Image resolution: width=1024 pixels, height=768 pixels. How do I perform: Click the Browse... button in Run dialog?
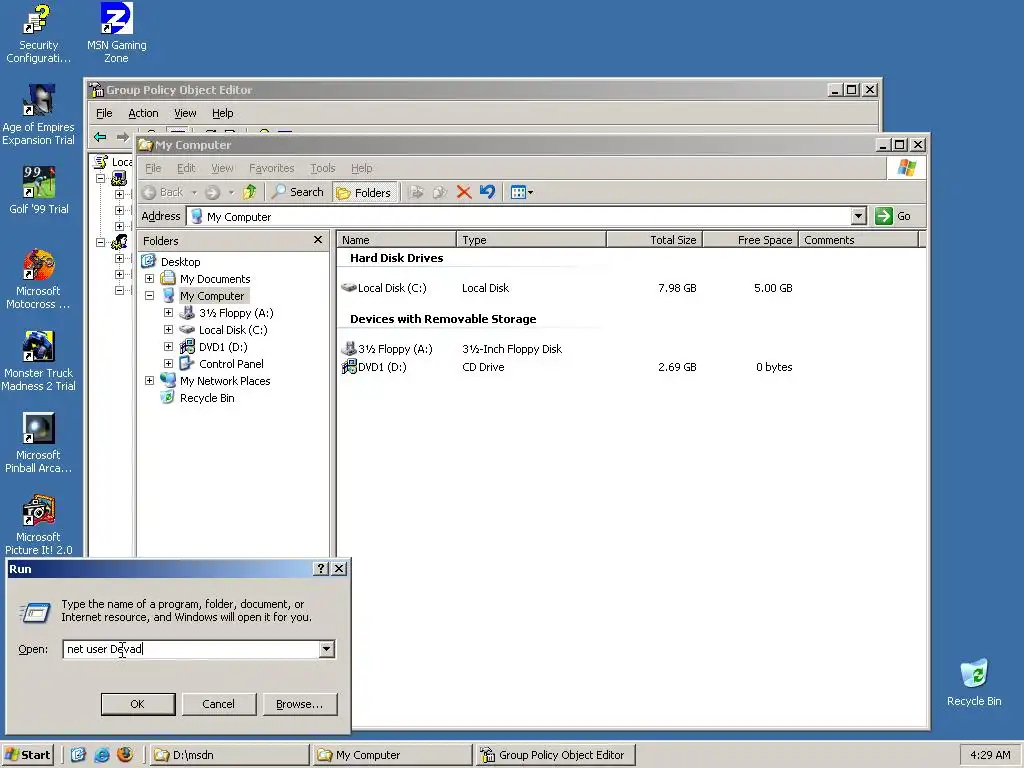(300, 704)
